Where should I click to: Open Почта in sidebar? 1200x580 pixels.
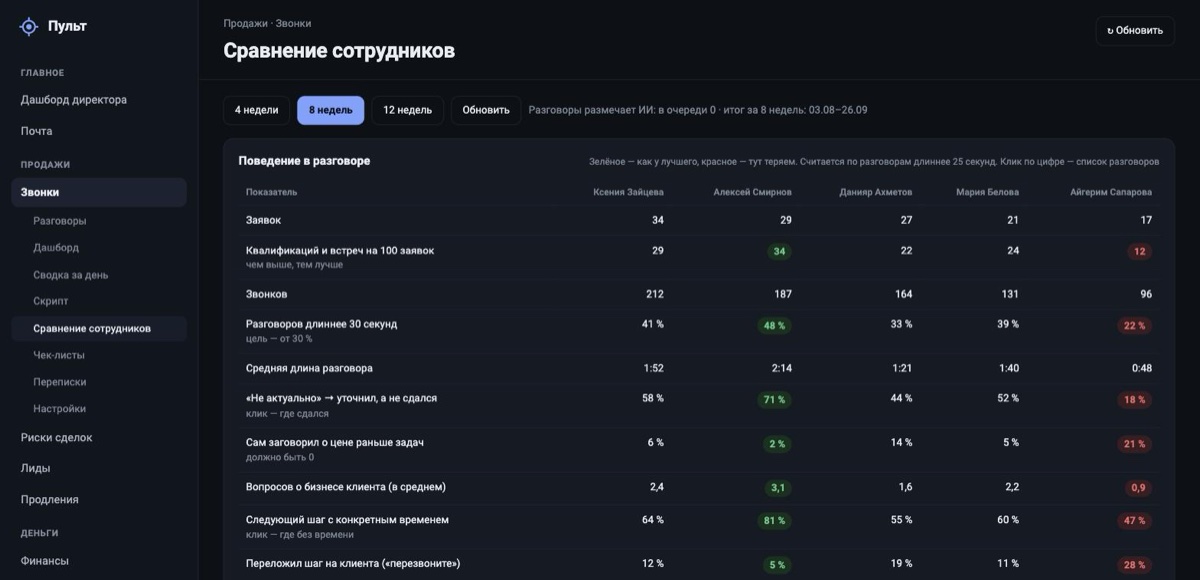coord(37,131)
